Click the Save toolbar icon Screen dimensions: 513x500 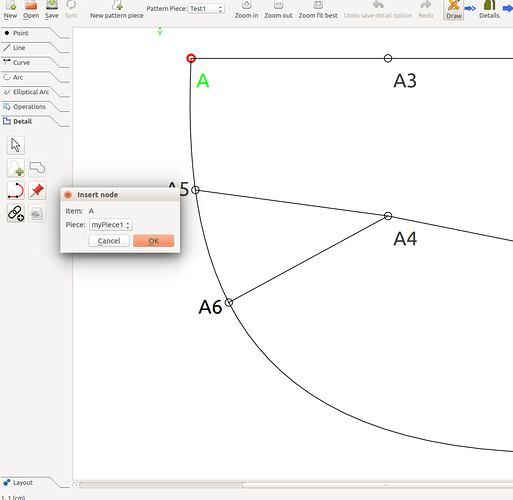(x=52, y=9)
